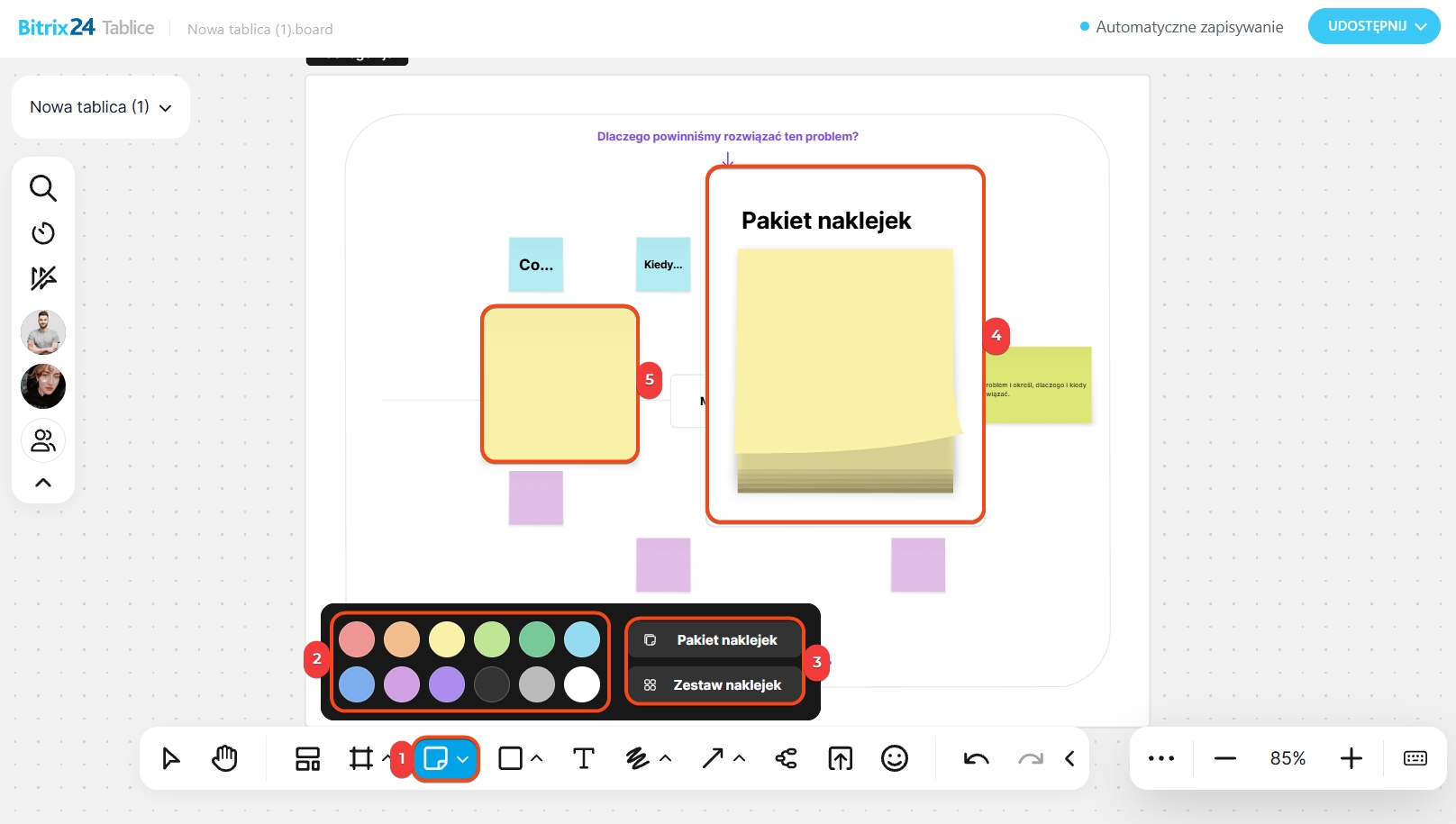Screen dimensions: 1456x824
Task: Undo the last action
Action: [x=977, y=759]
